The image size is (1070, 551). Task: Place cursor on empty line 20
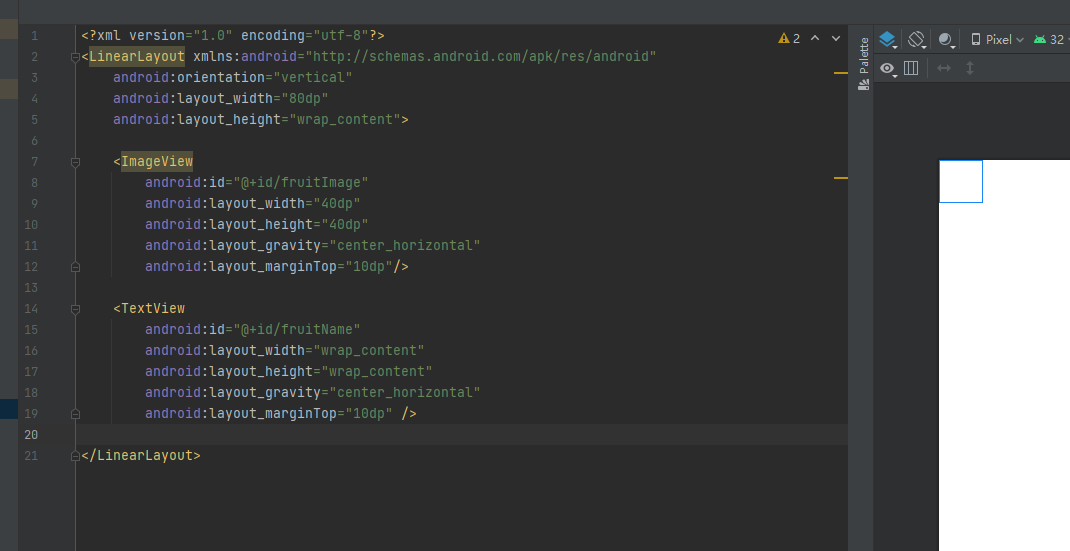tap(462, 434)
